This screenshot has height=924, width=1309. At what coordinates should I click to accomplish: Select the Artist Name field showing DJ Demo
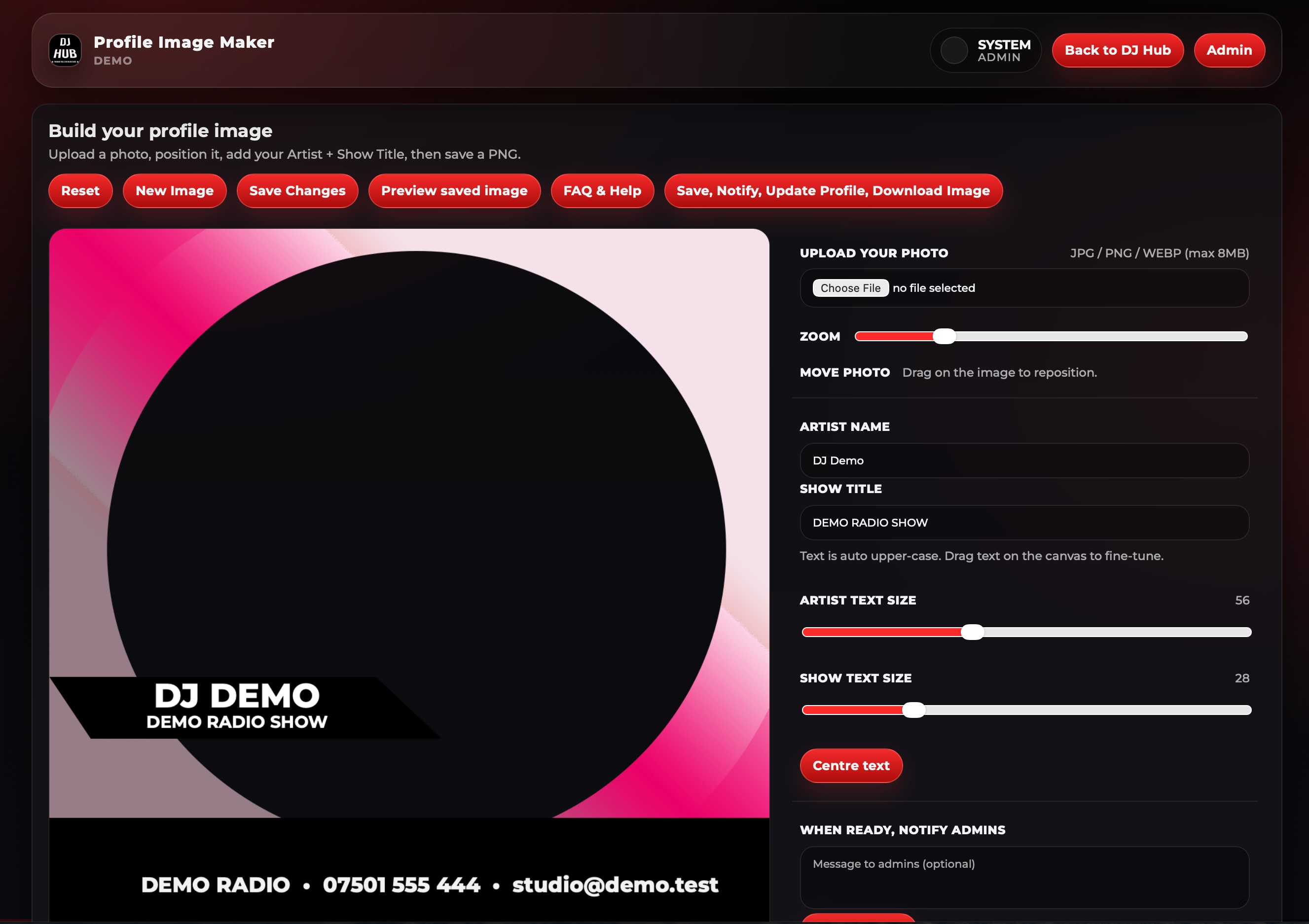pyautogui.click(x=1024, y=460)
